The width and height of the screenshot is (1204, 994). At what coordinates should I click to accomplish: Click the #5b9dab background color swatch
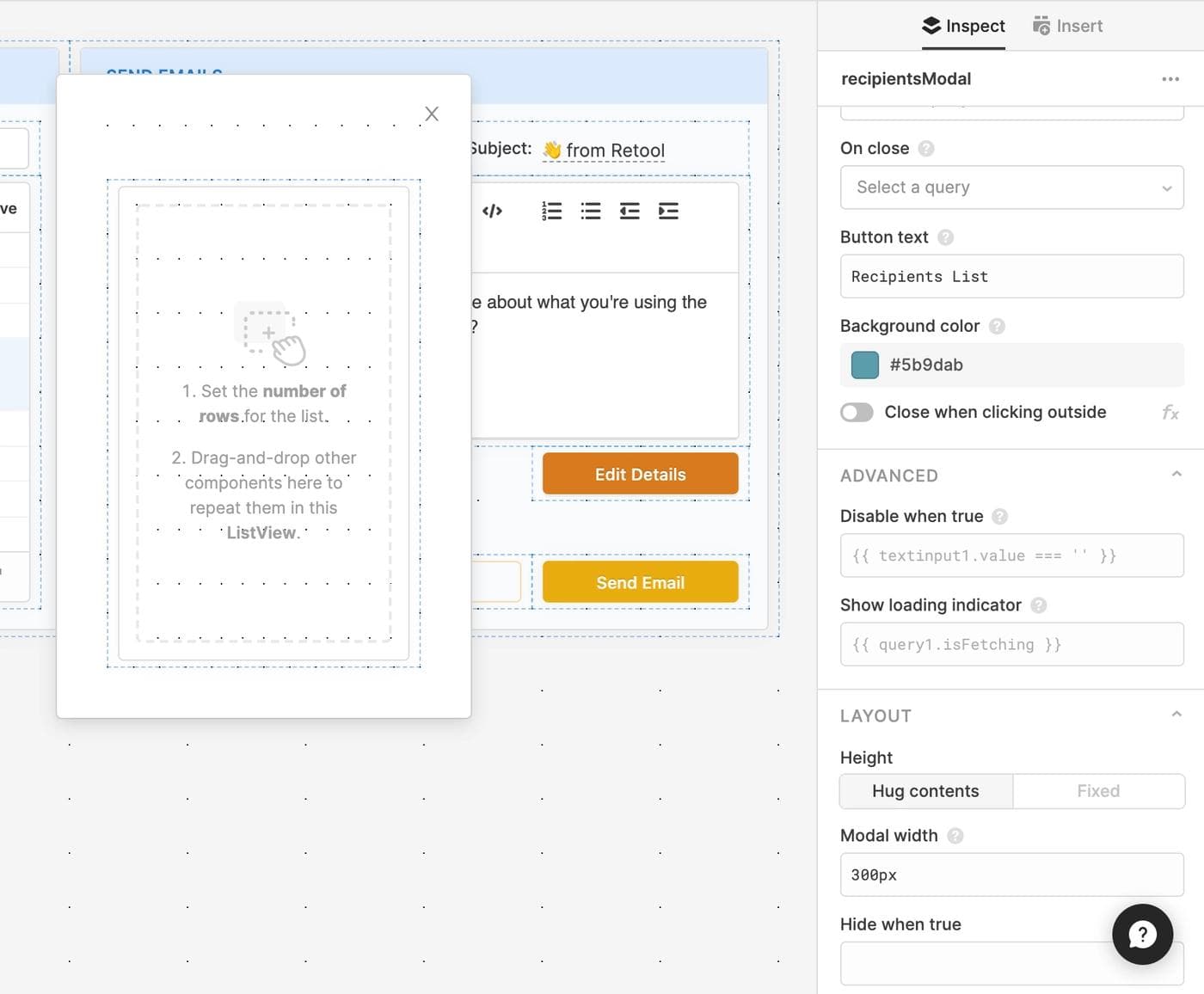[864, 365]
